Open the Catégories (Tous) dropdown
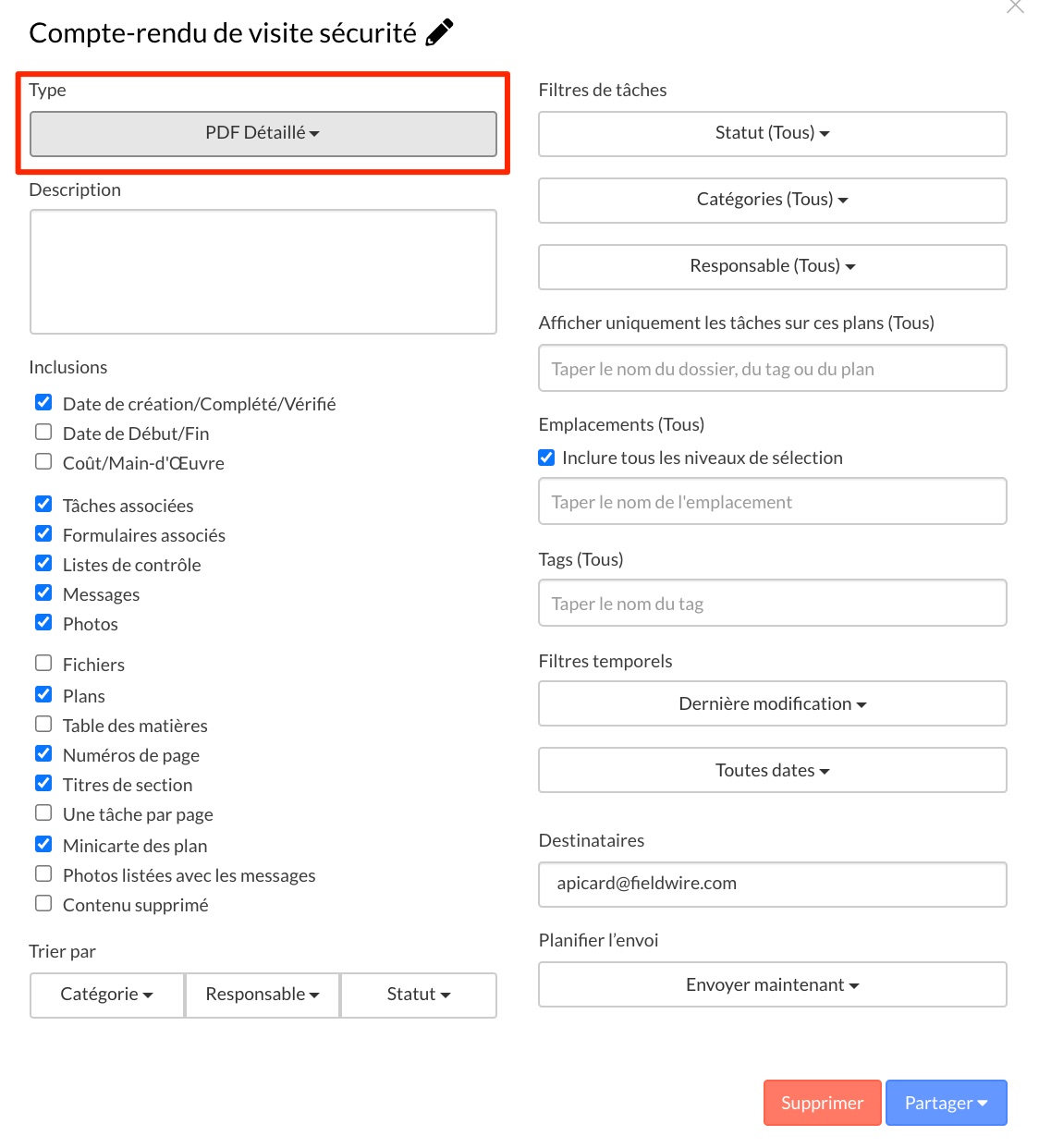This screenshot has width=1039, height=1148. tap(772, 201)
